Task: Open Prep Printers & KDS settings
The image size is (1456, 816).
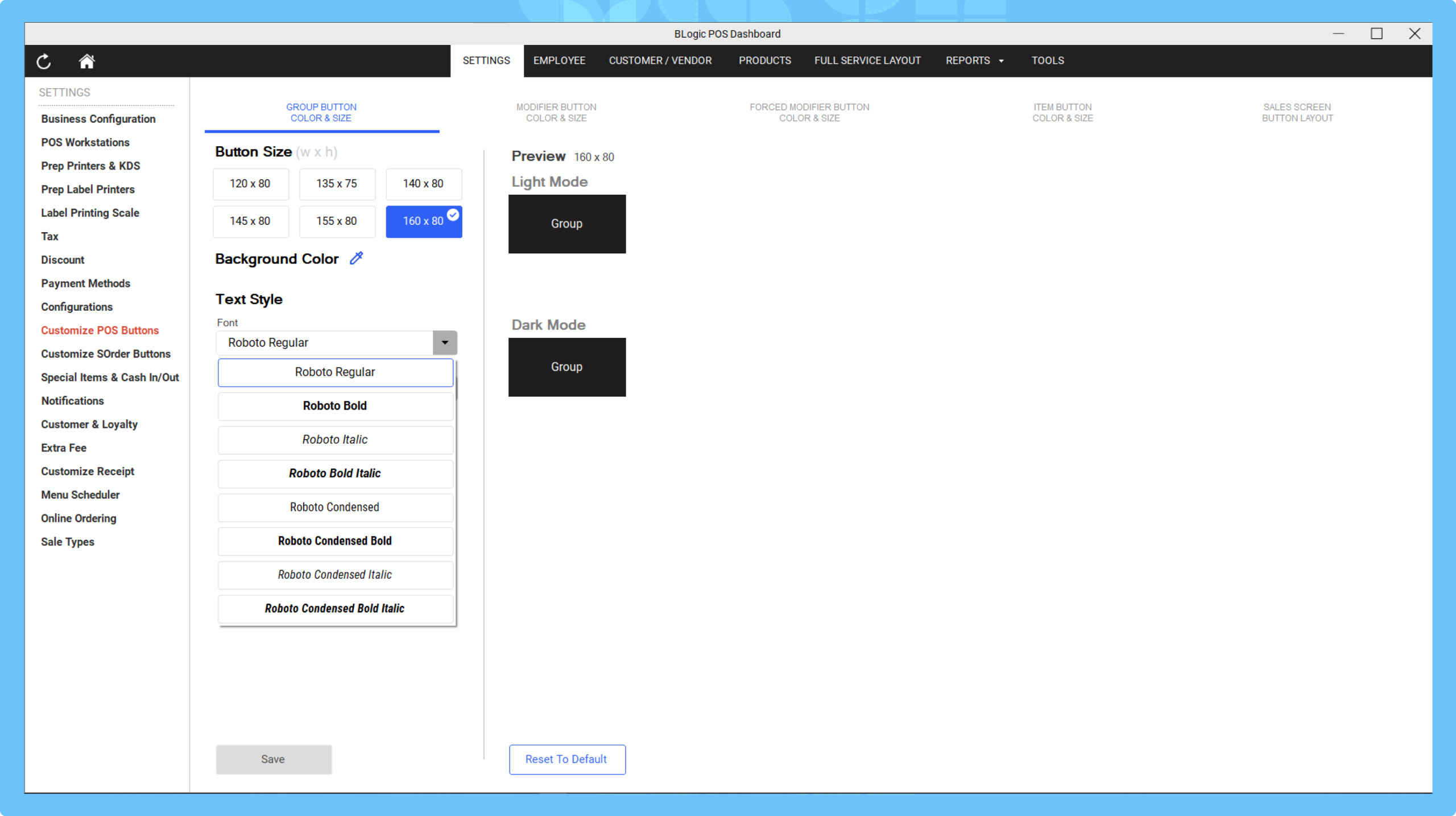Action: coord(90,166)
